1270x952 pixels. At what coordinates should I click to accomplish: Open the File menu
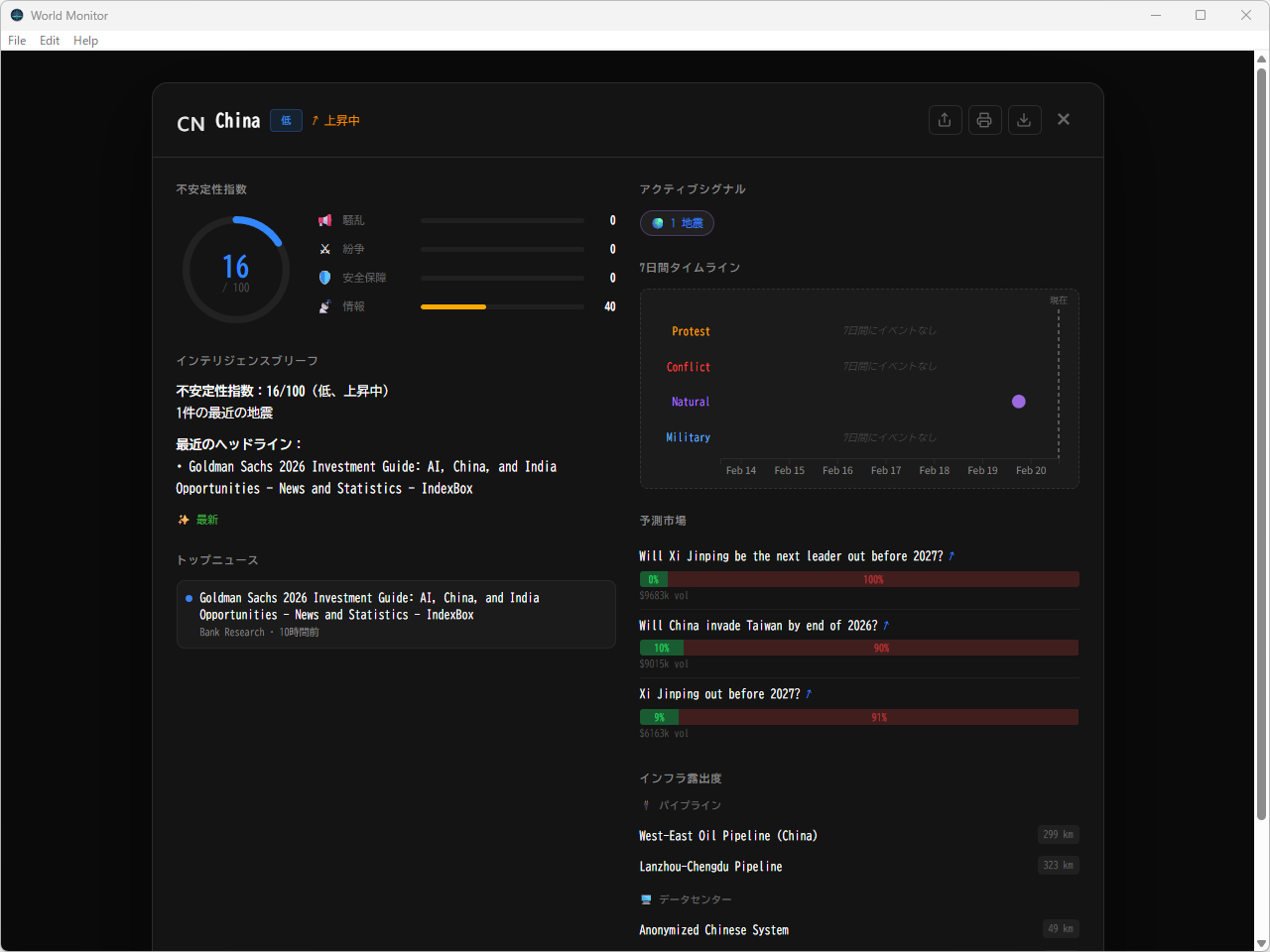(17, 41)
